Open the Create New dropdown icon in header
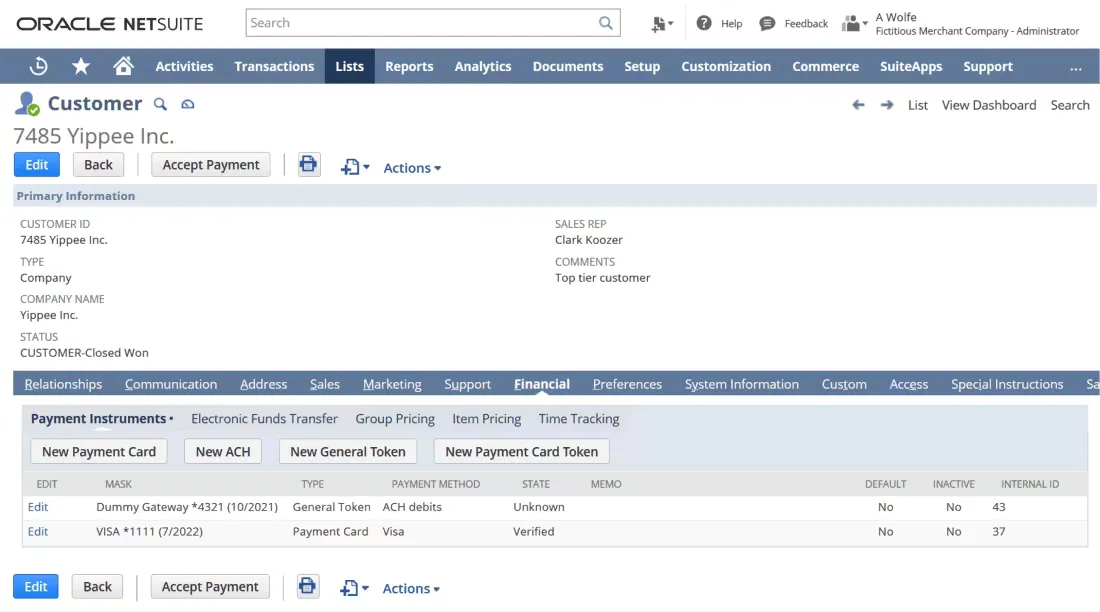This screenshot has width=1100, height=612. (x=662, y=24)
